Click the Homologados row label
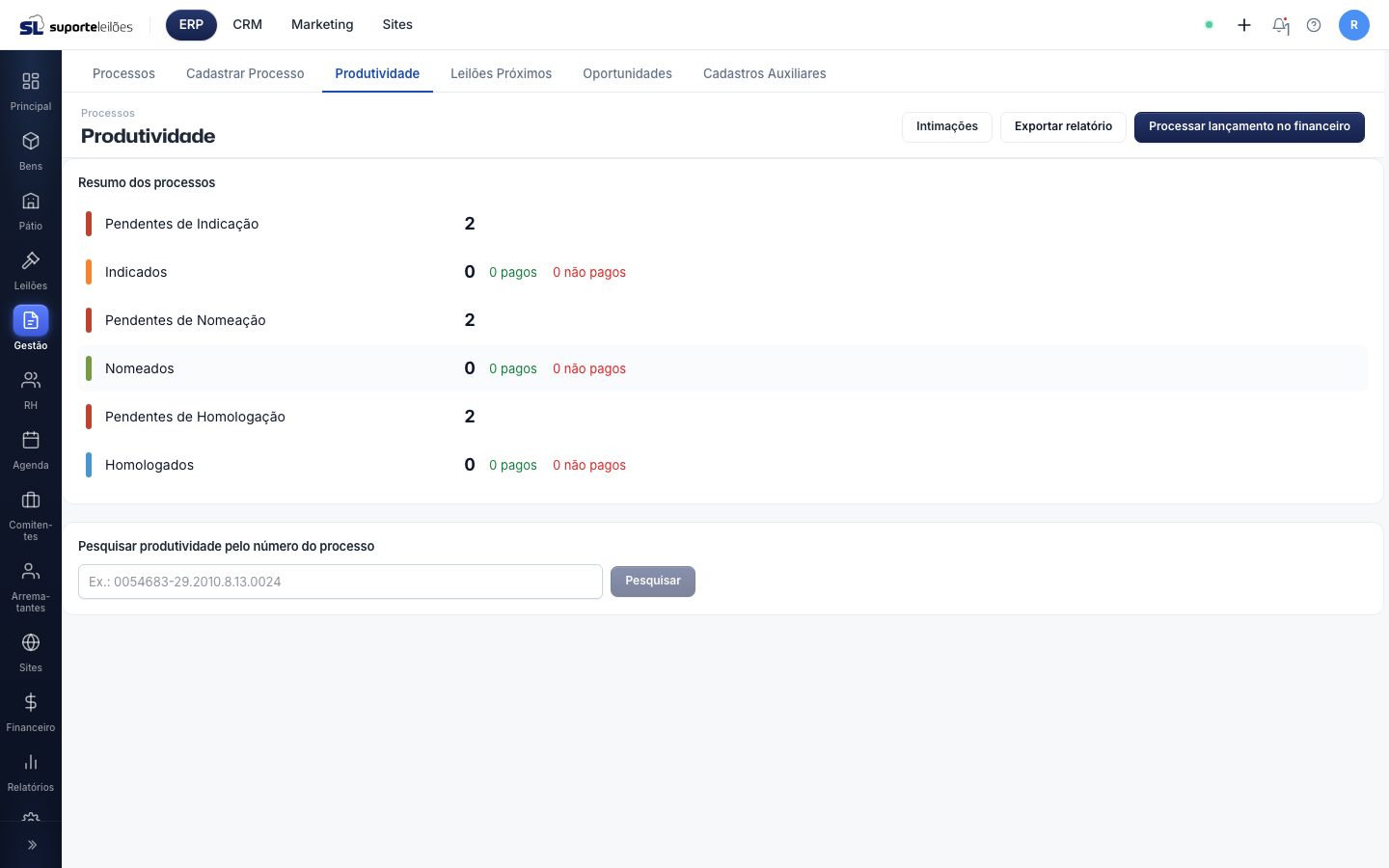The width and height of the screenshot is (1389, 868). [150, 465]
